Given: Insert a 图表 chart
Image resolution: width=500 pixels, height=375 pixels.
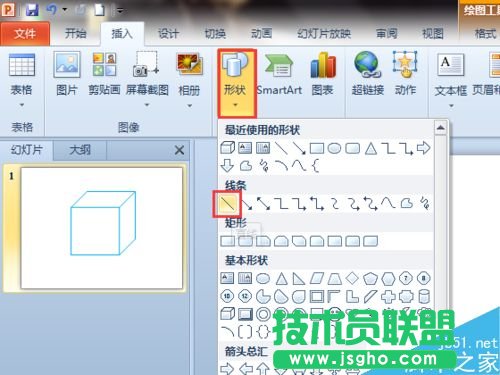Looking at the screenshot, I should pos(322,74).
